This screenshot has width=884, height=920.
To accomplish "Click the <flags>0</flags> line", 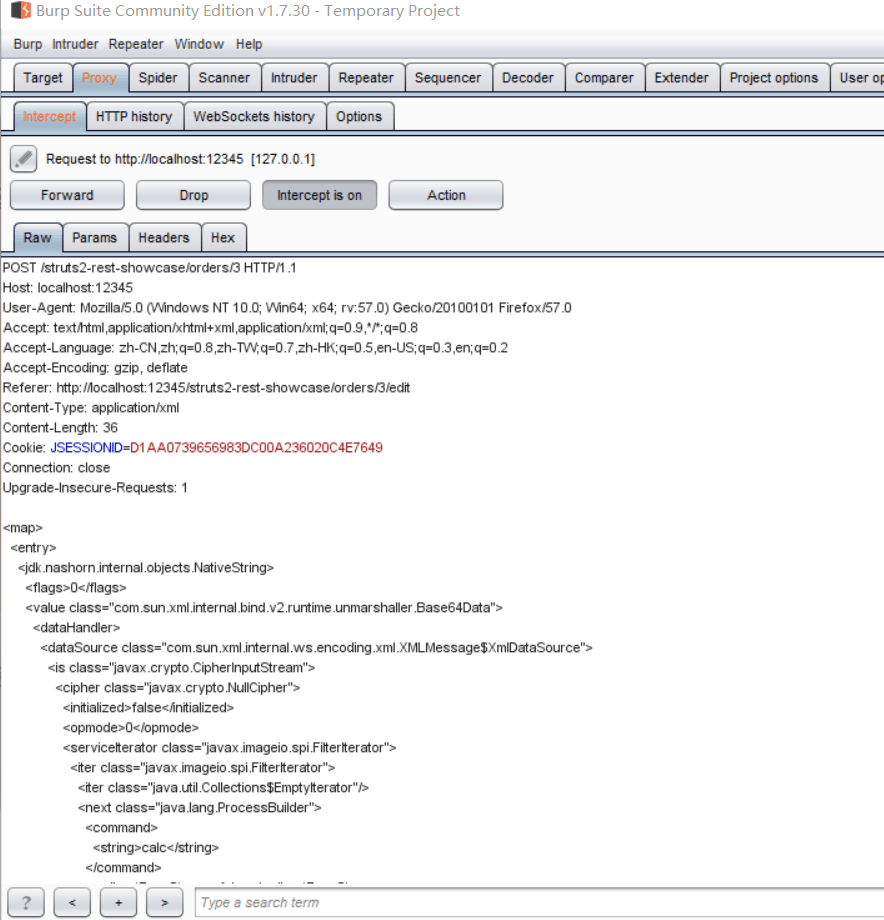I will point(76,587).
